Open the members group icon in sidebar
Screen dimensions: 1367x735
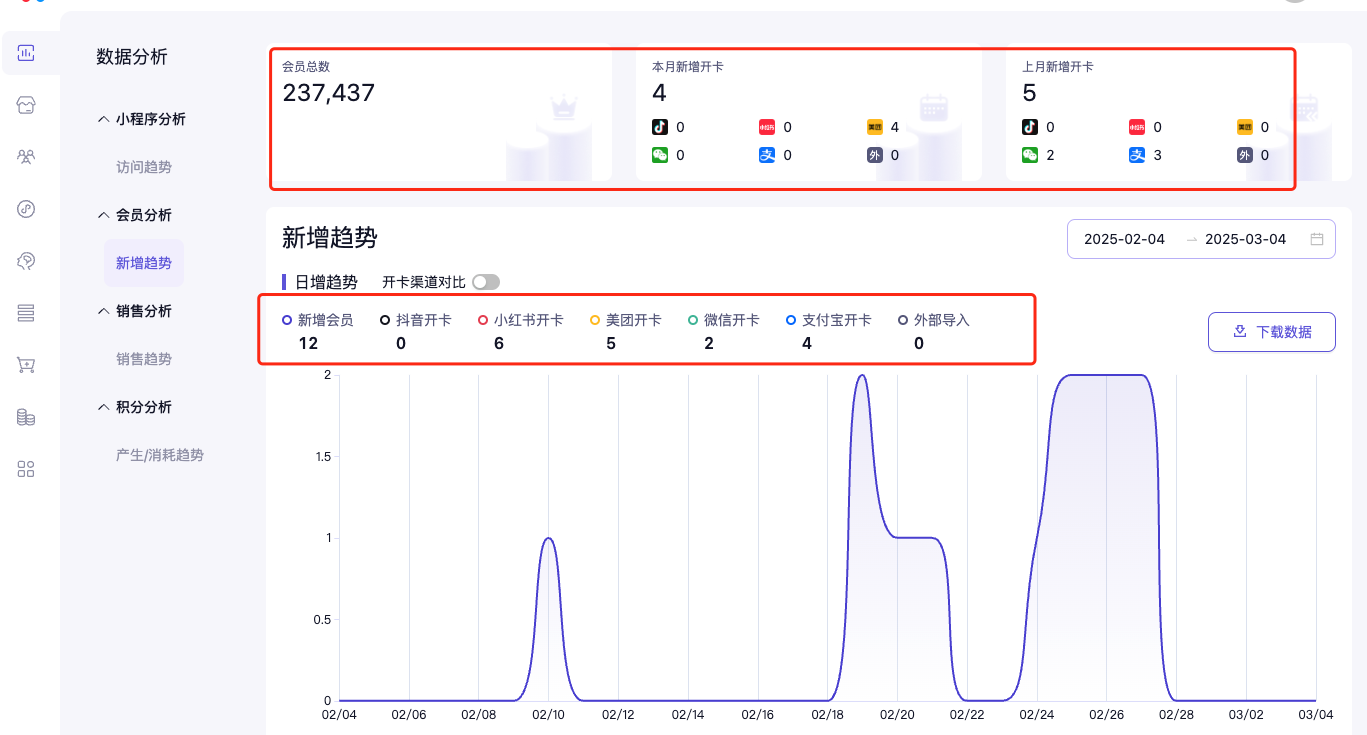point(27,157)
